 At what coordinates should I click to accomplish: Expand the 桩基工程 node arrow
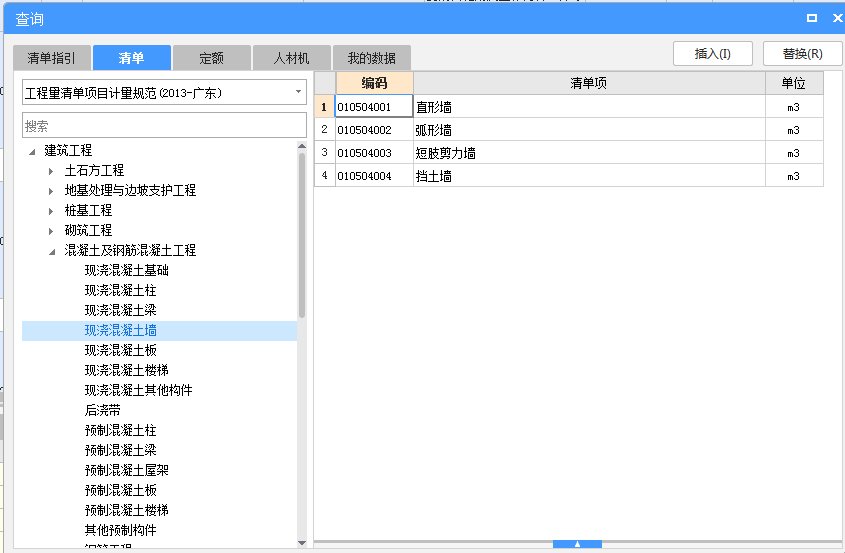(51, 211)
